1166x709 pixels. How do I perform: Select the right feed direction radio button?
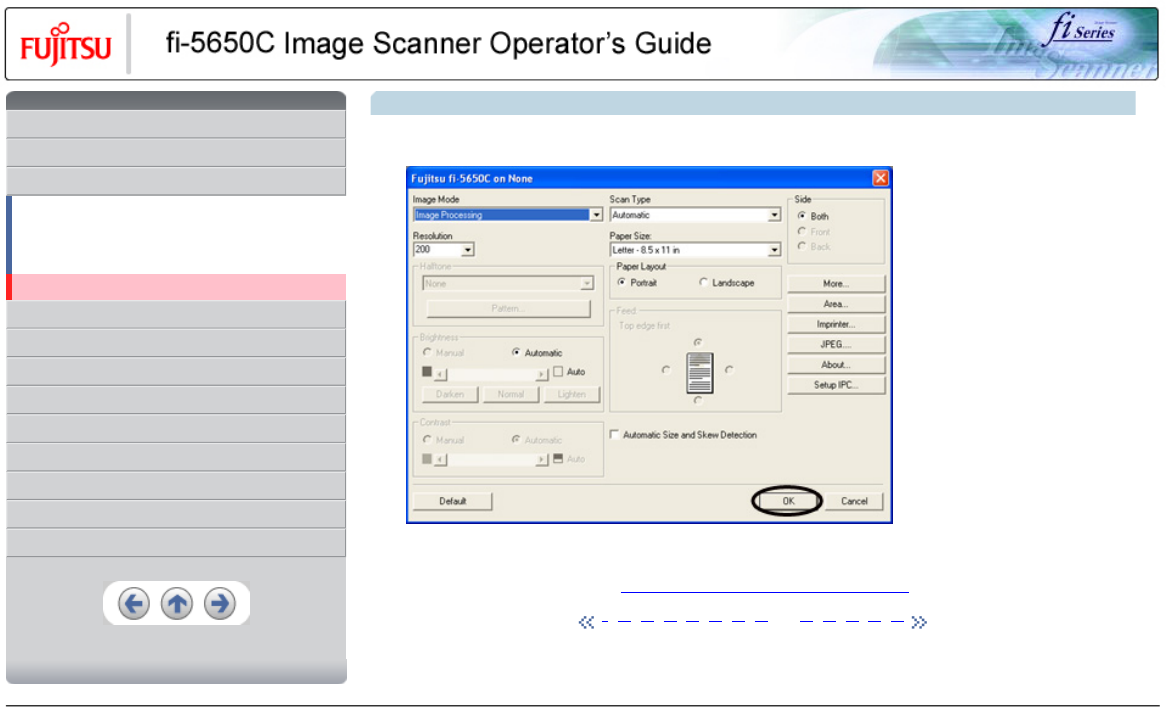point(729,370)
